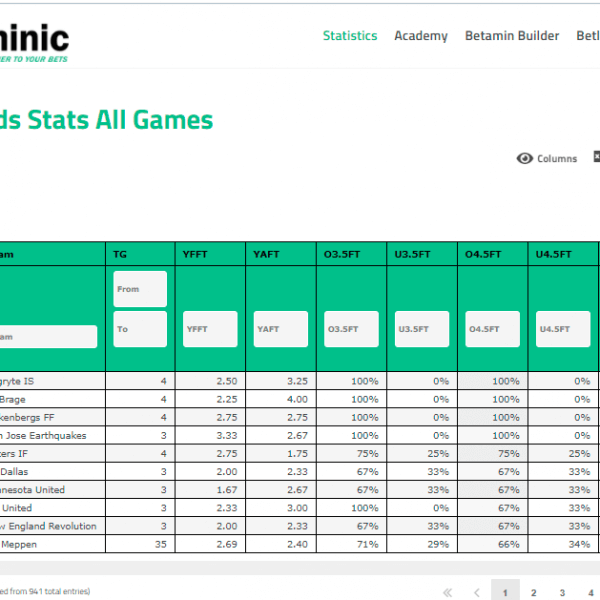The image size is (600, 600).
Task: Click the 4.00 YAFT value
Action: (297, 399)
